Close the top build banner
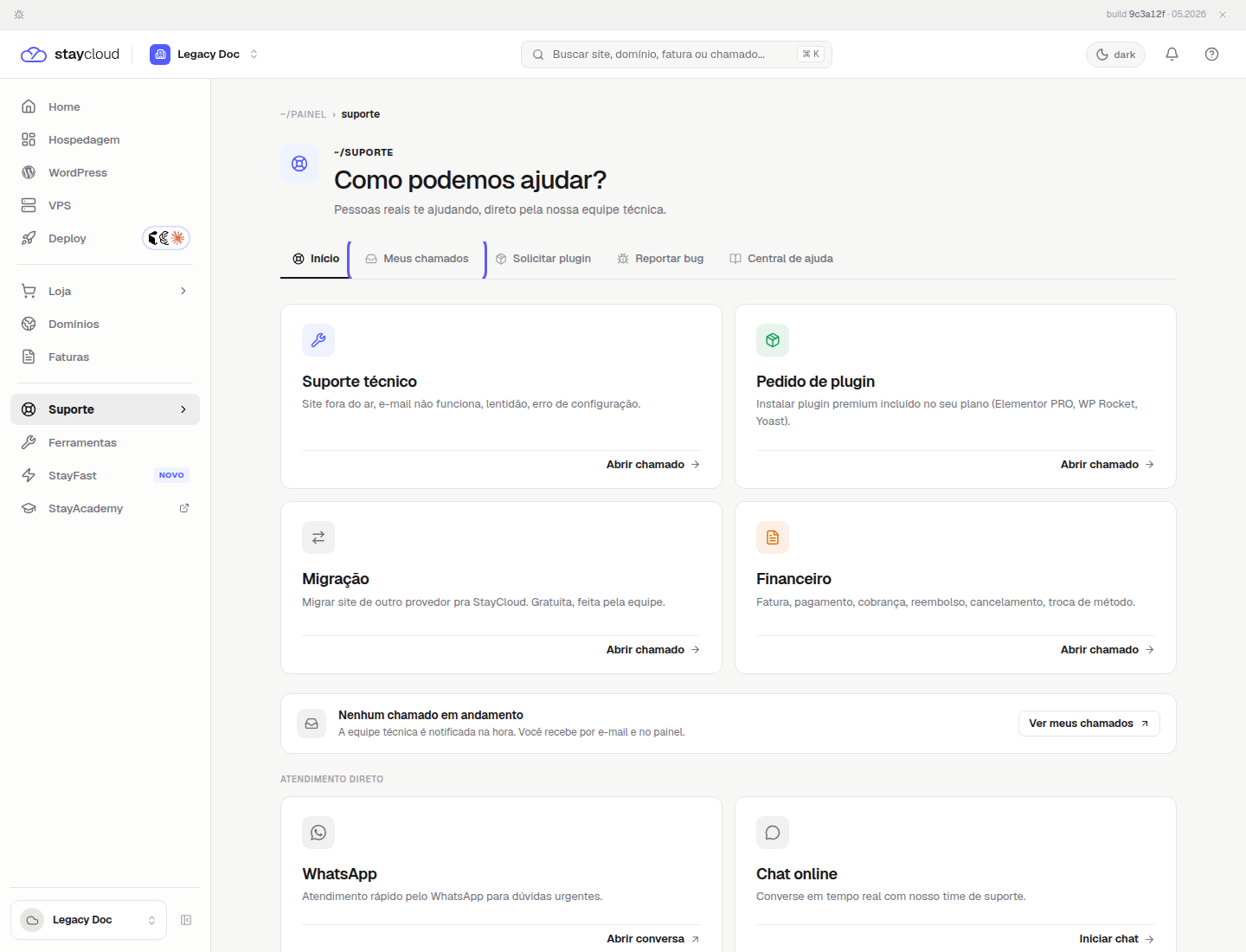Viewport: 1246px width, 952px height. coord(1223,15)
